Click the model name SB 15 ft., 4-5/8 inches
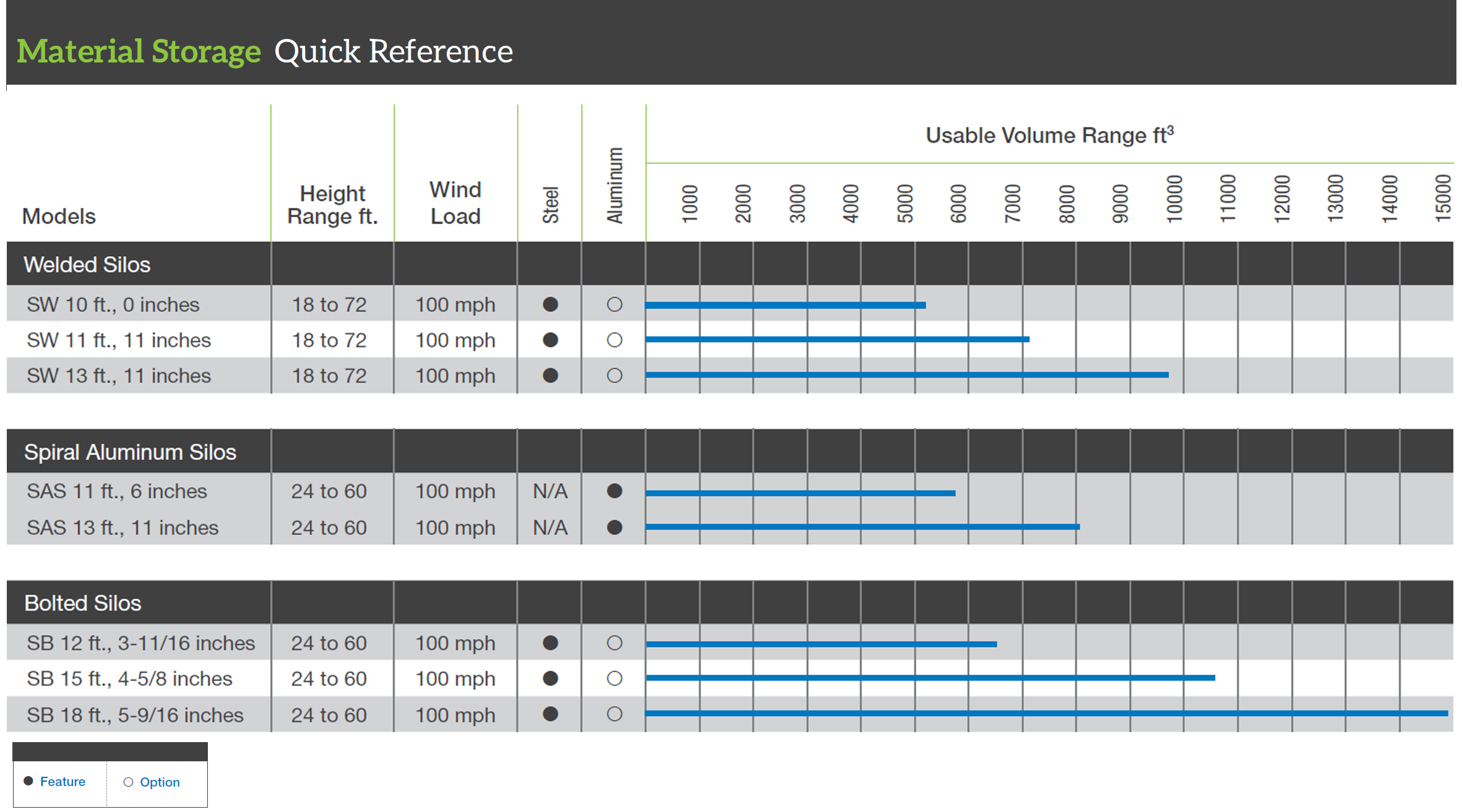This screenshot has width=1462, height=812. pos(129,678)
